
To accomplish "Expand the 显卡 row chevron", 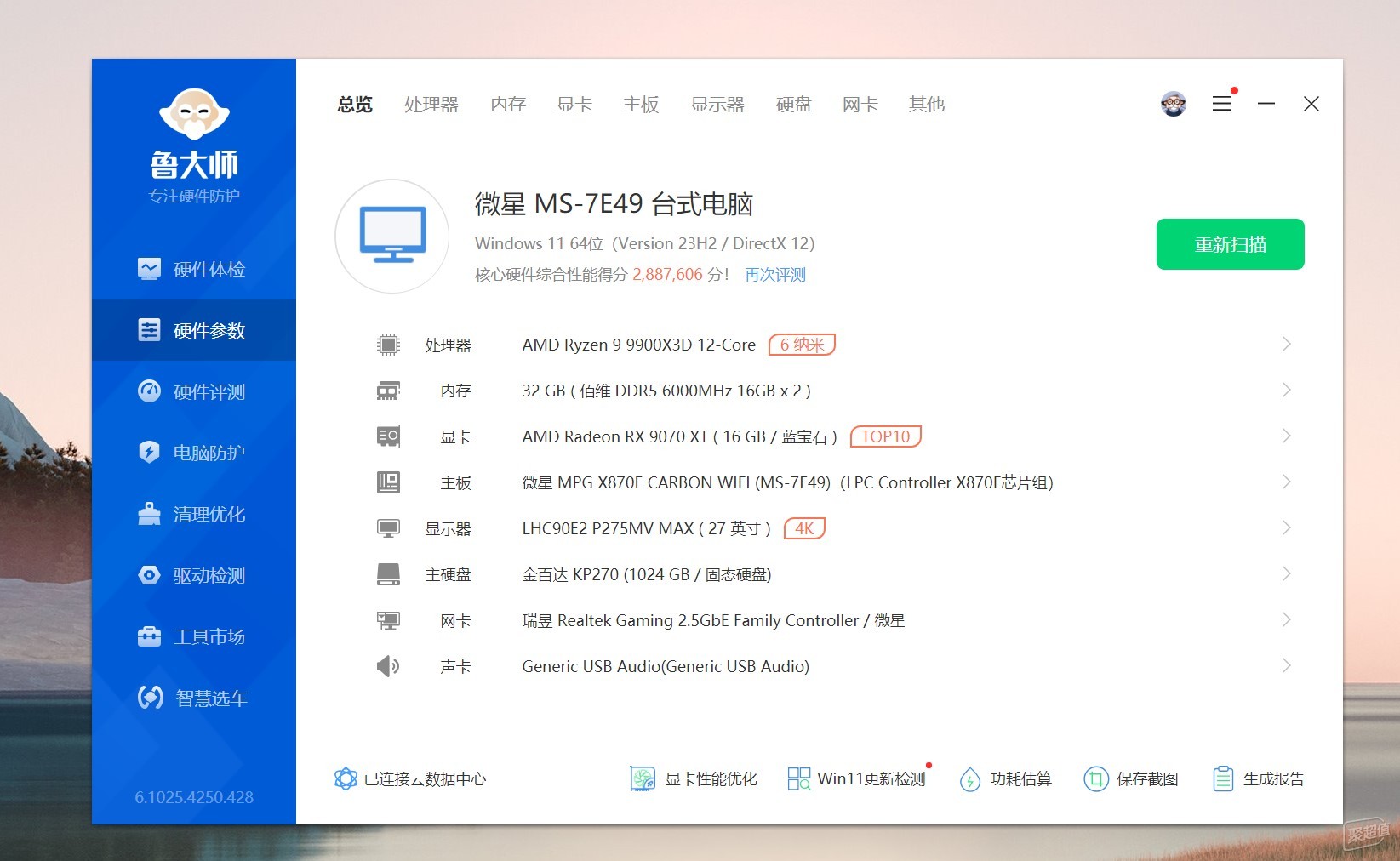I will click(1286, 436).
